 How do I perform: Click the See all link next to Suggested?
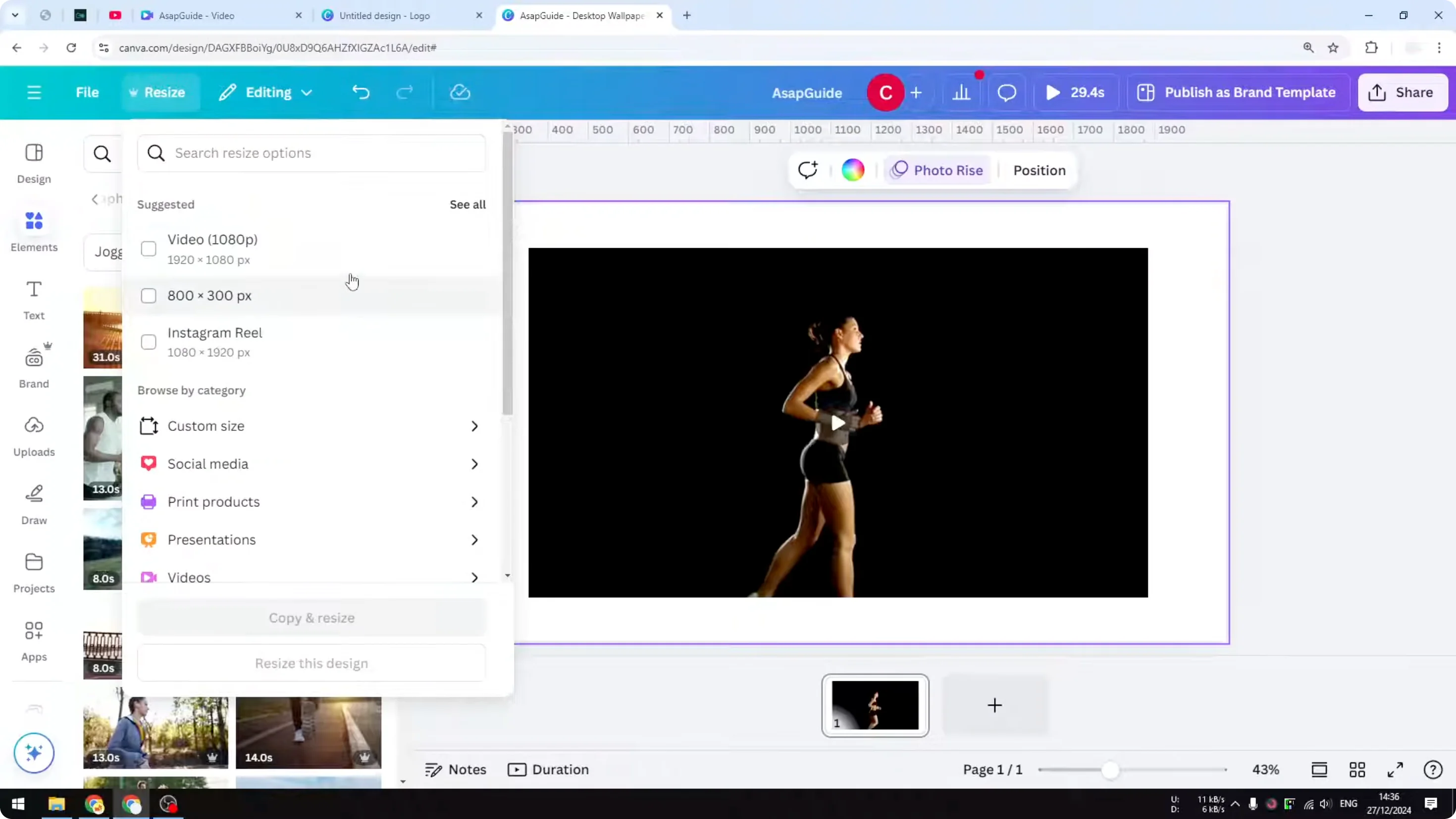[467, 204]
